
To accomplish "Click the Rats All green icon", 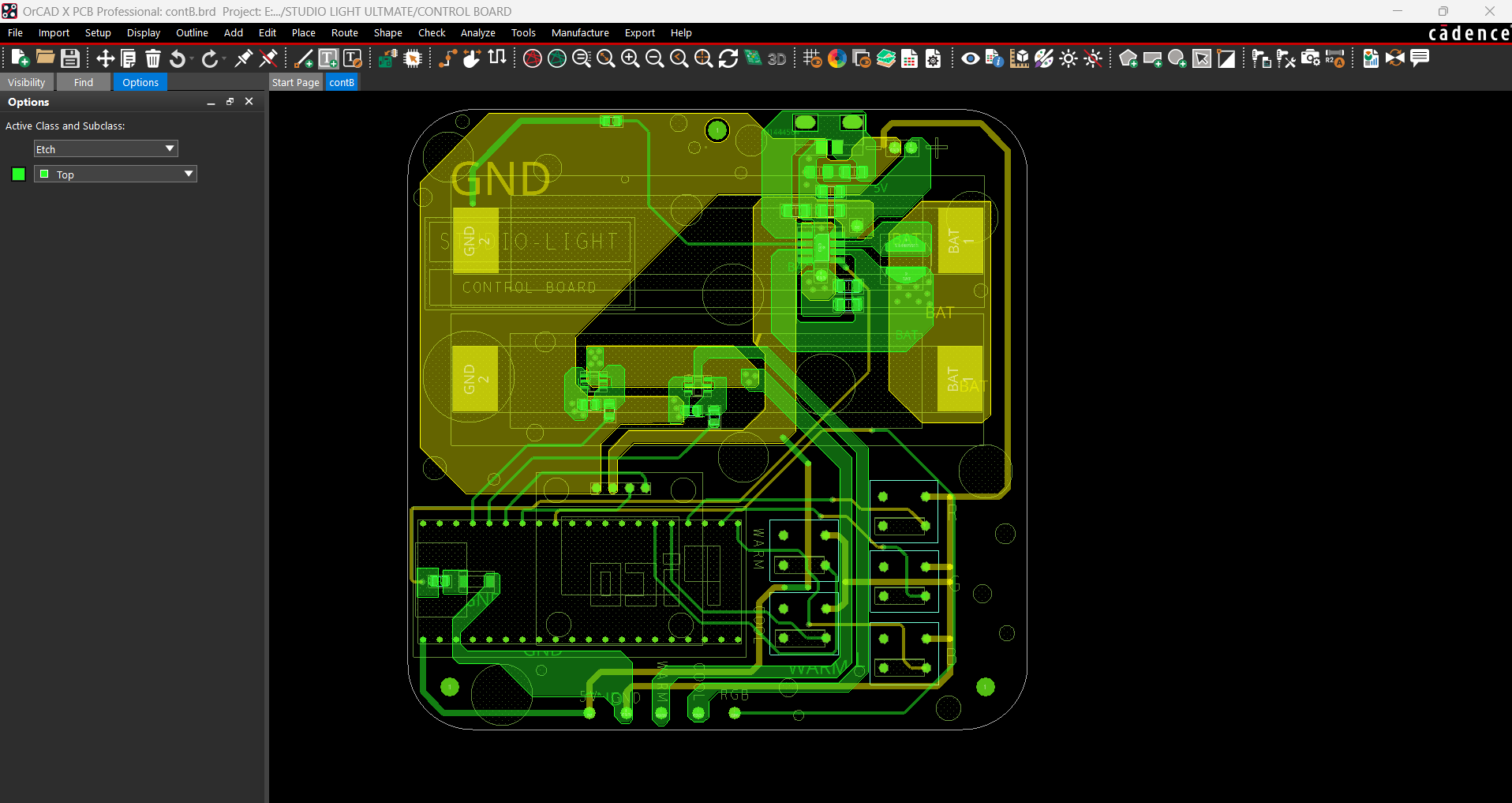I will pyautogui.click(x=557, y=58).
